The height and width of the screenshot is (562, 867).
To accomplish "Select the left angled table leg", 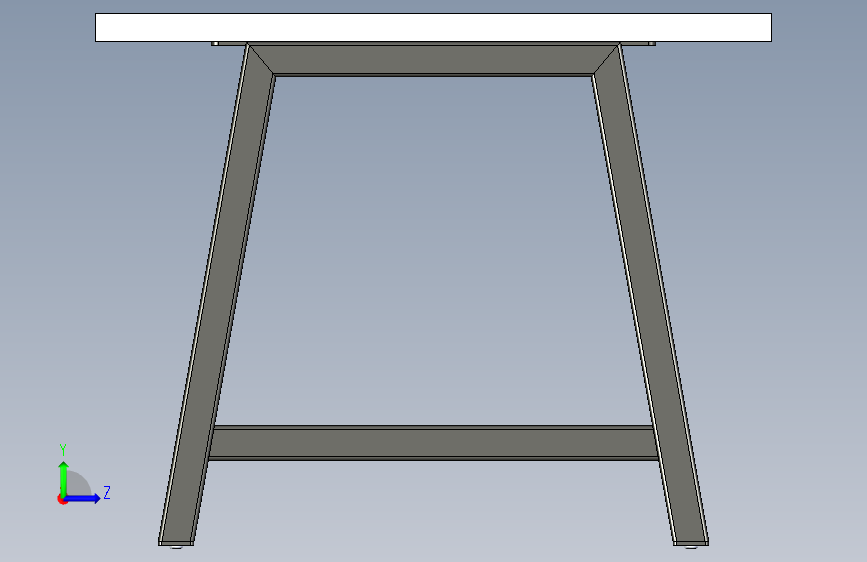I will tap(217, 295).
